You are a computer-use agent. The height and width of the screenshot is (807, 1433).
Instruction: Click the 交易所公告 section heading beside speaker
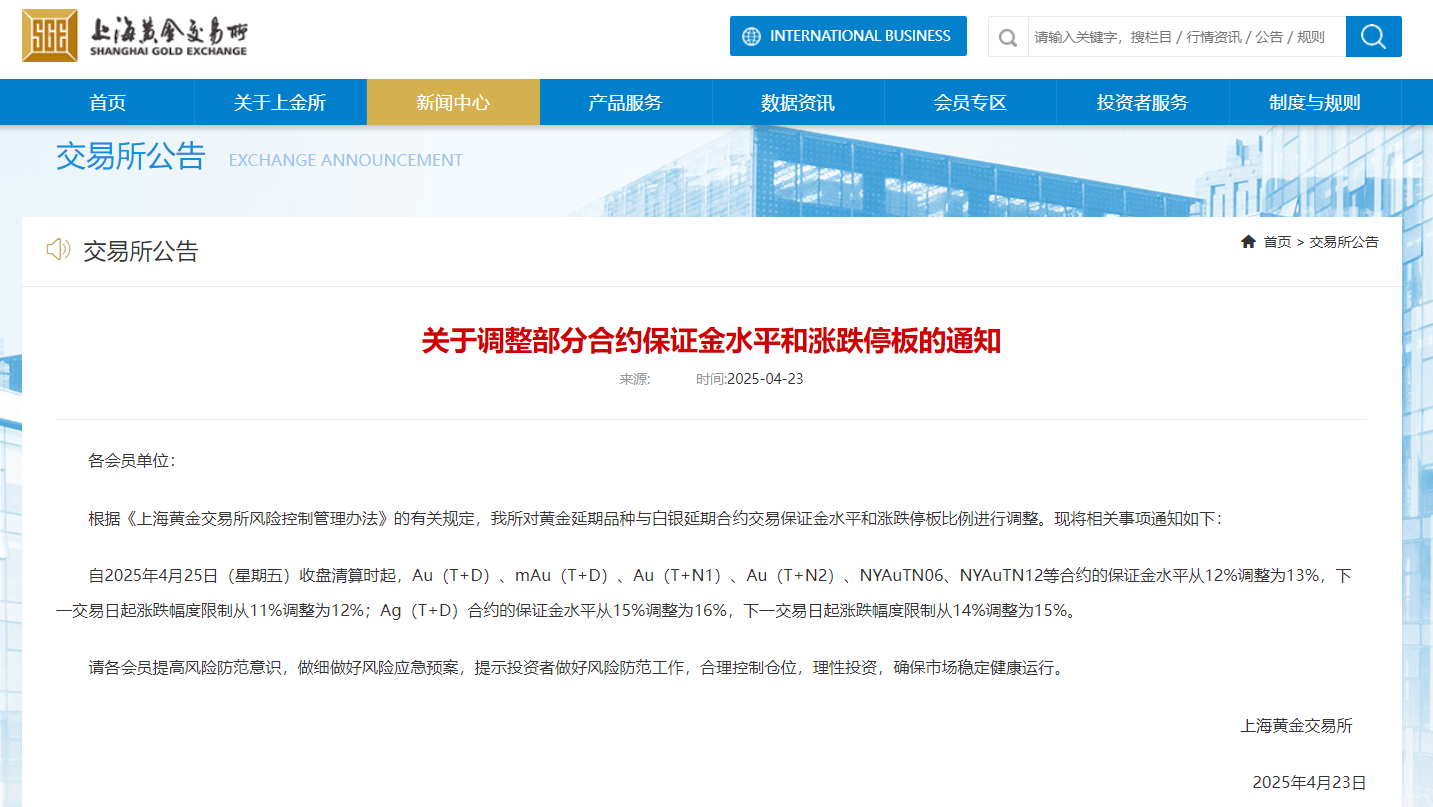(141, 251)
